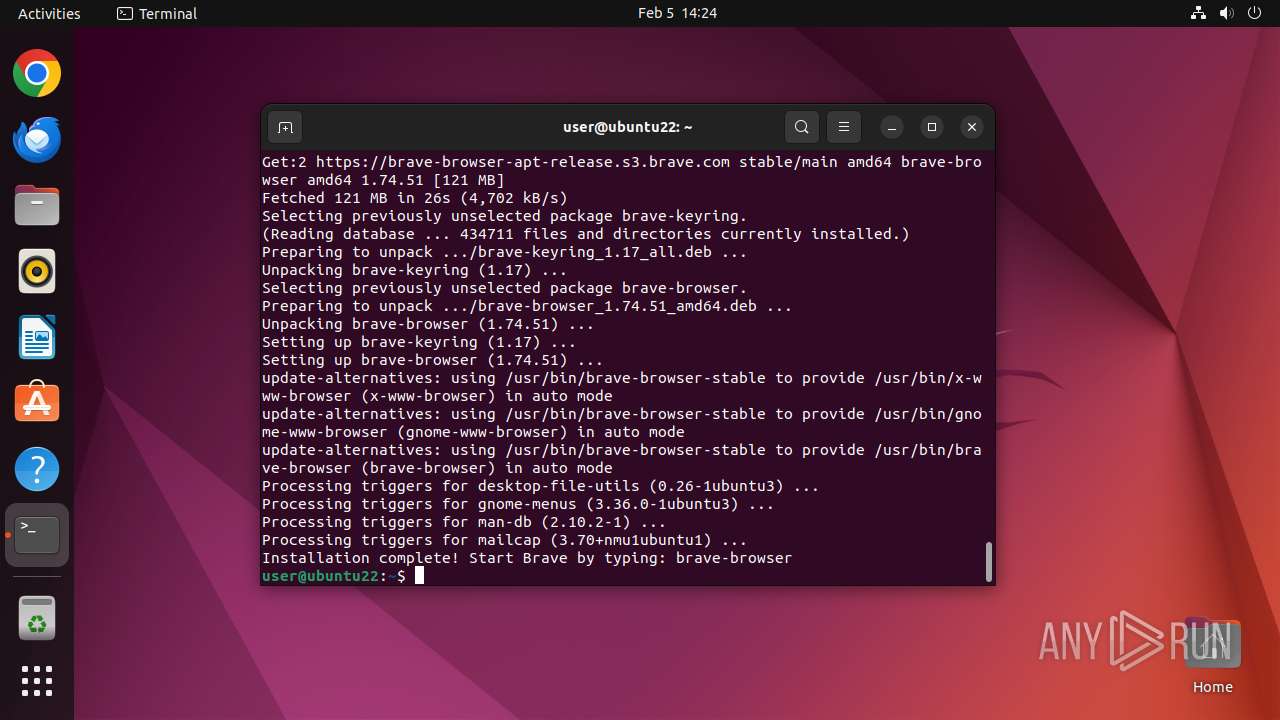Click the 'Installation complete!' line
1280x720 pixels.
[527, 558]
